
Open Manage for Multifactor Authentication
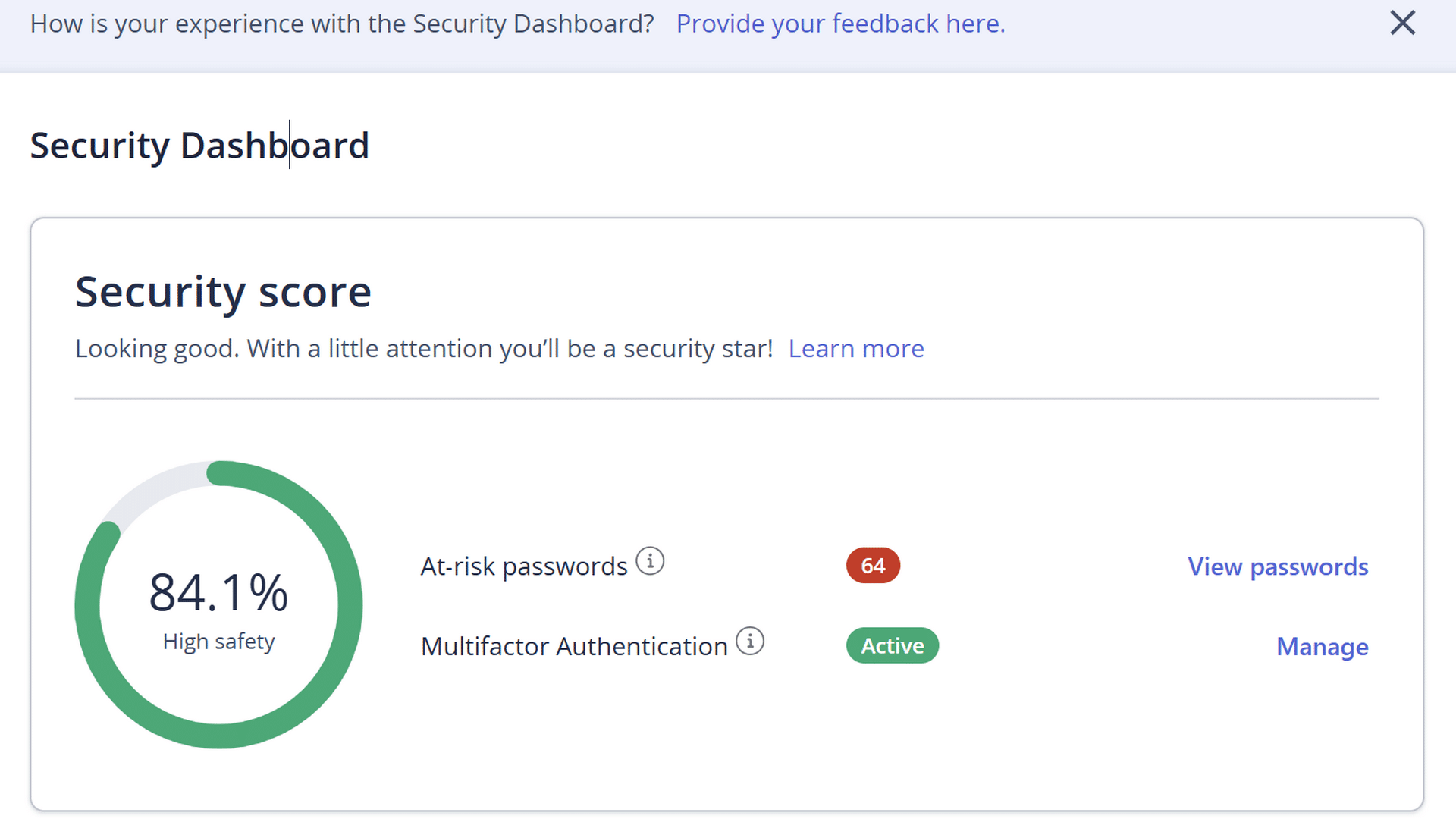coord(1323,646)
